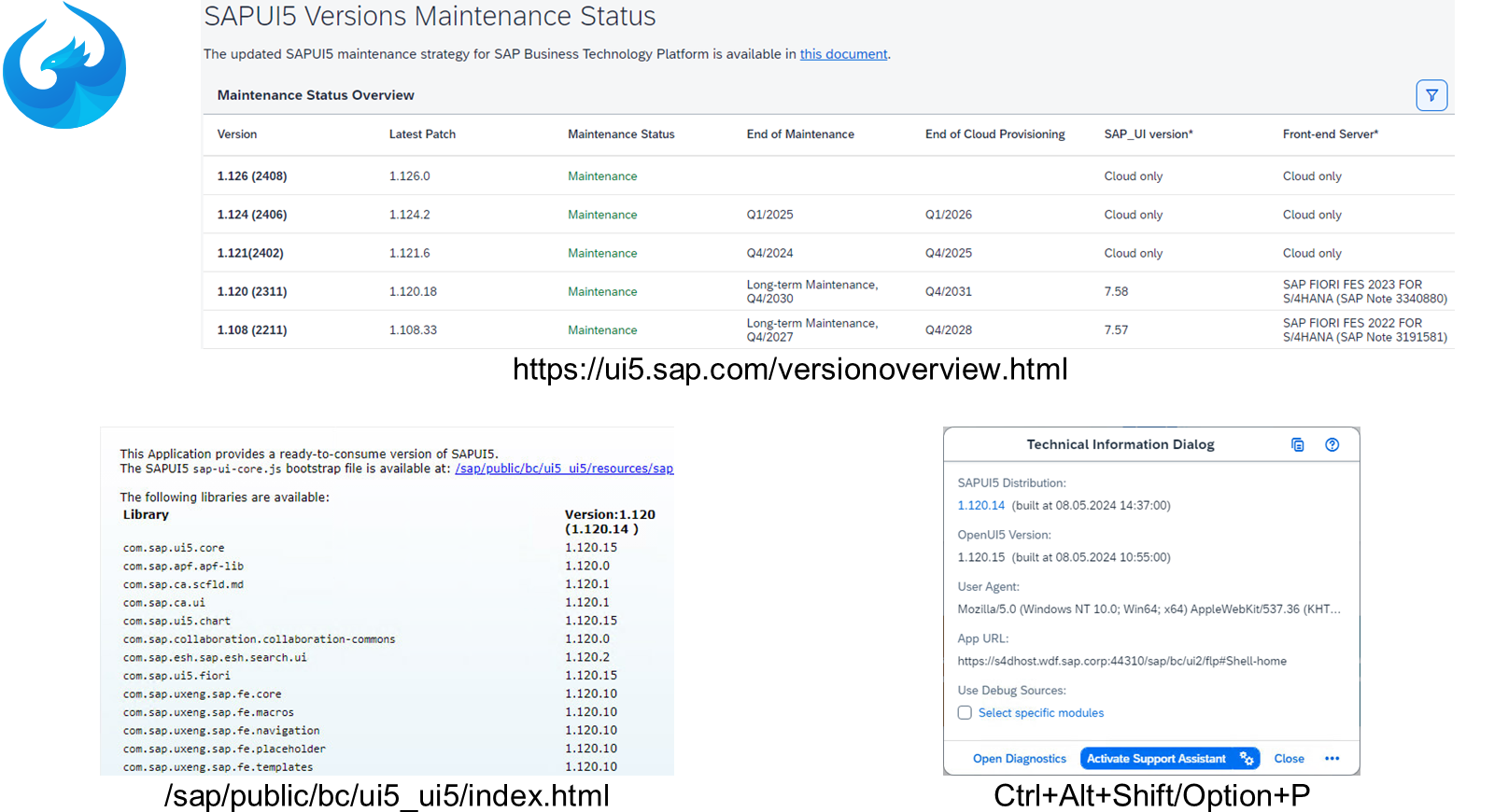
Task: Click Long-term Maintenance Q4/2027 cell
Action: point(812,329)
